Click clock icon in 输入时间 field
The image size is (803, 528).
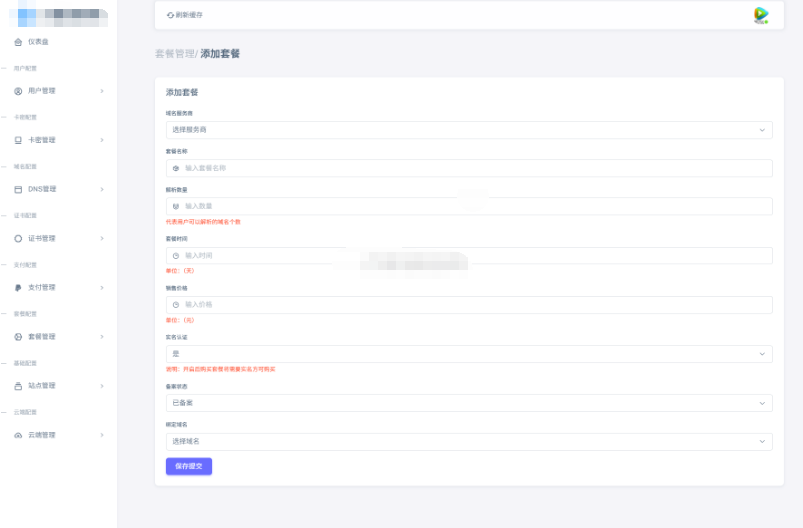[176, 256]
